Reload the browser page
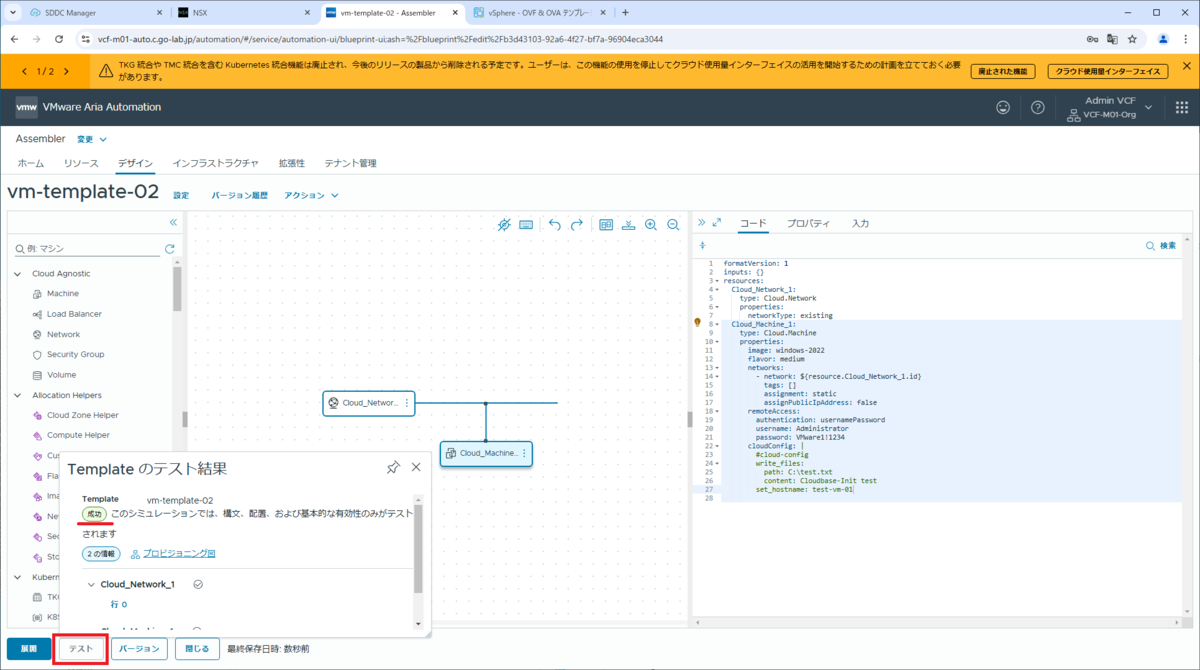This screenshot has height=670, width=1200. click(59, 39)
